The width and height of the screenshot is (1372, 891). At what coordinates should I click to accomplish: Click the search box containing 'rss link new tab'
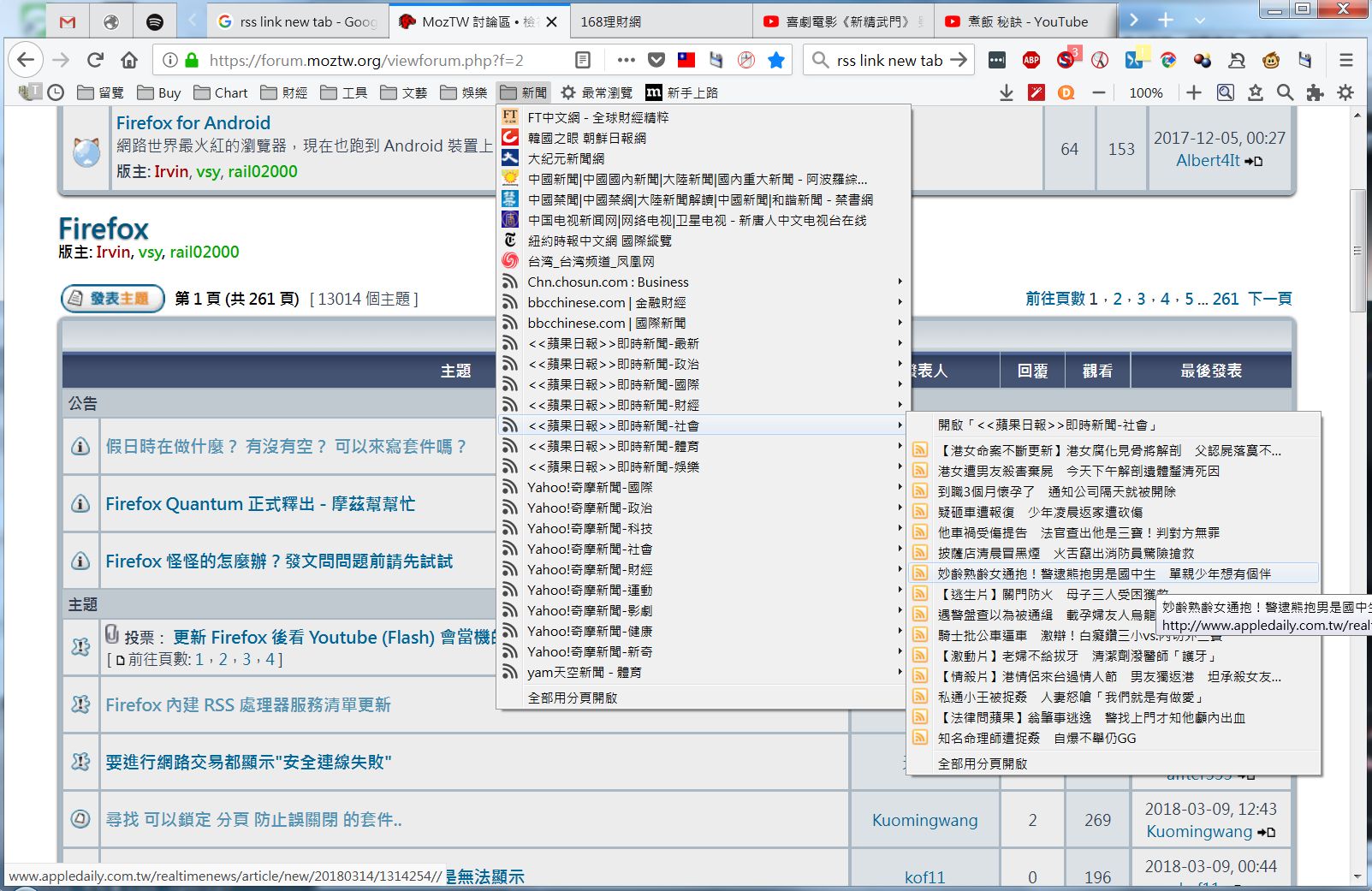pyautogui.click(x=890, y=60)
